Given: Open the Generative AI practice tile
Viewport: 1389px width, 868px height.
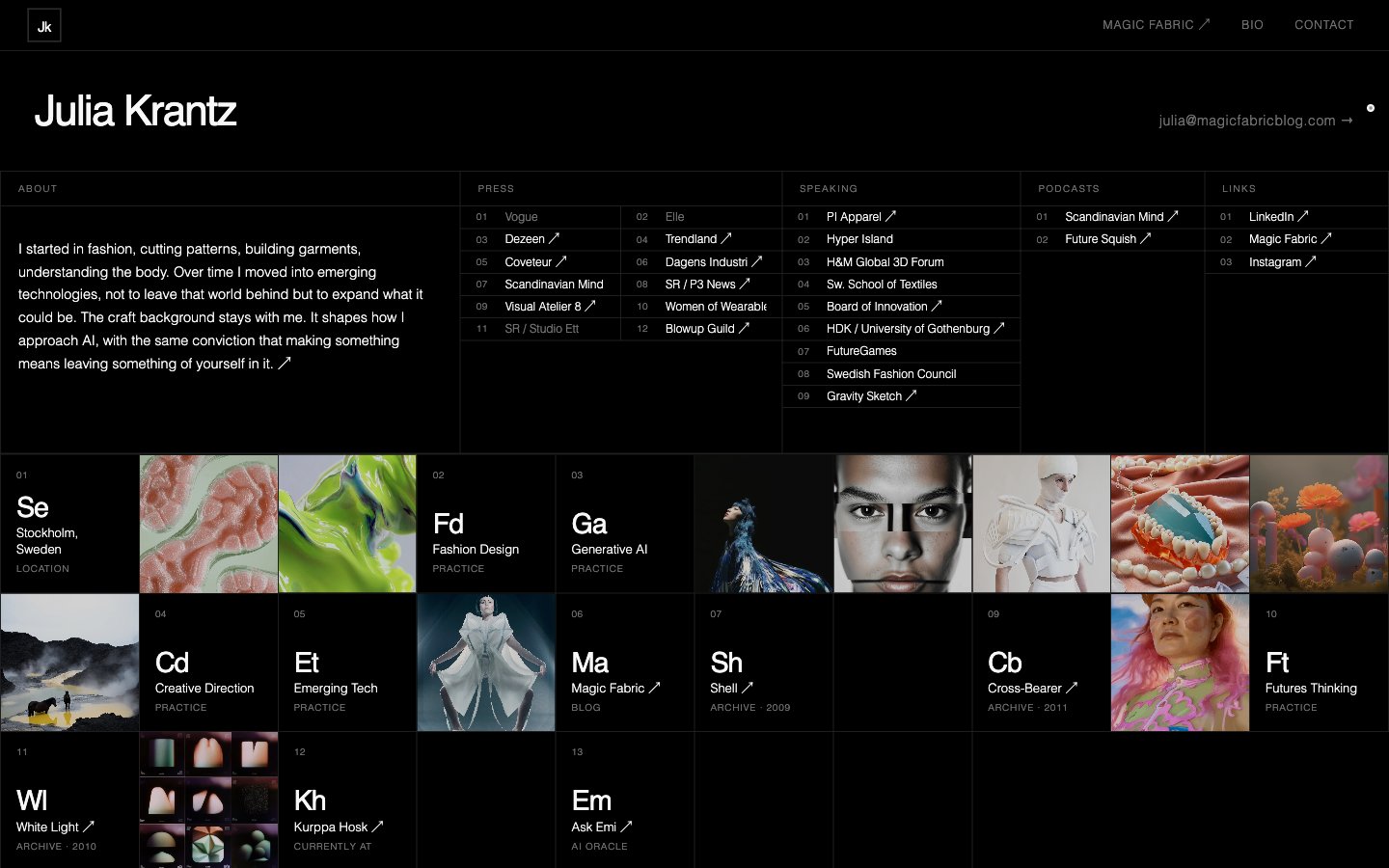Looking at the screenshot, I should 625,524.
